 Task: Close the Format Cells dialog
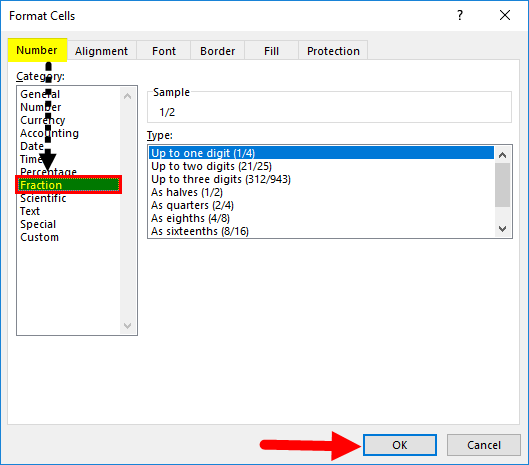click(505, 15)
